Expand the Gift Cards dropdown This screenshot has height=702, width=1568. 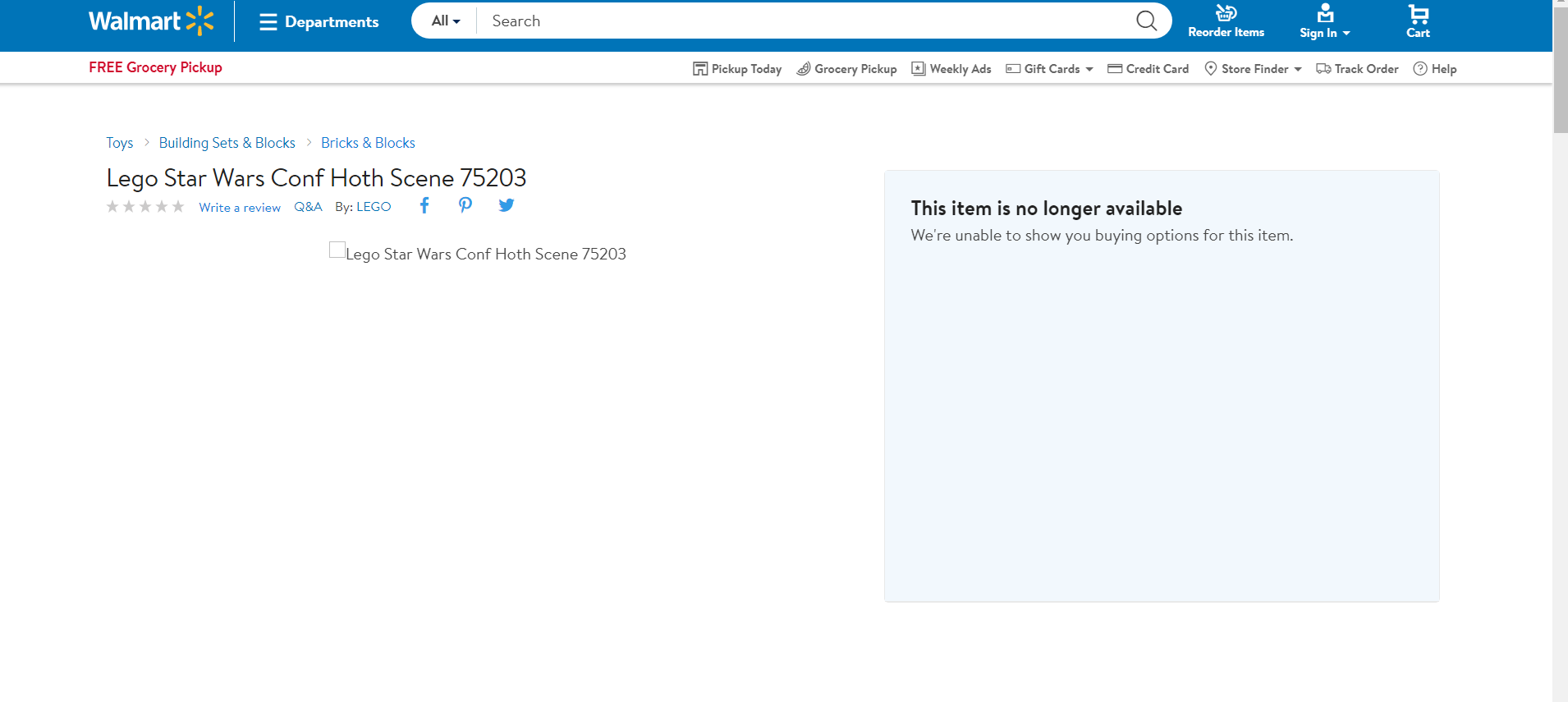click(1050, 69)
